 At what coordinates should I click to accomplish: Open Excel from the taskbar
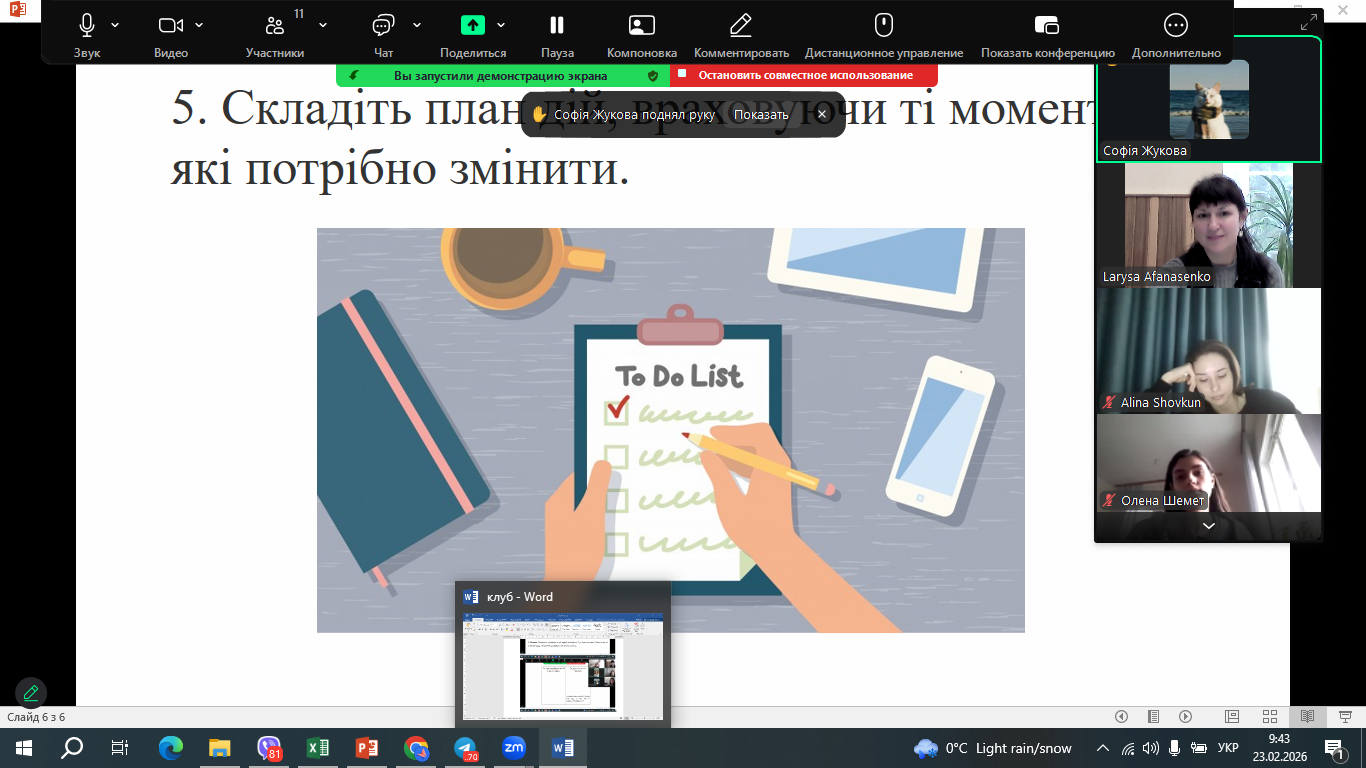318,748
